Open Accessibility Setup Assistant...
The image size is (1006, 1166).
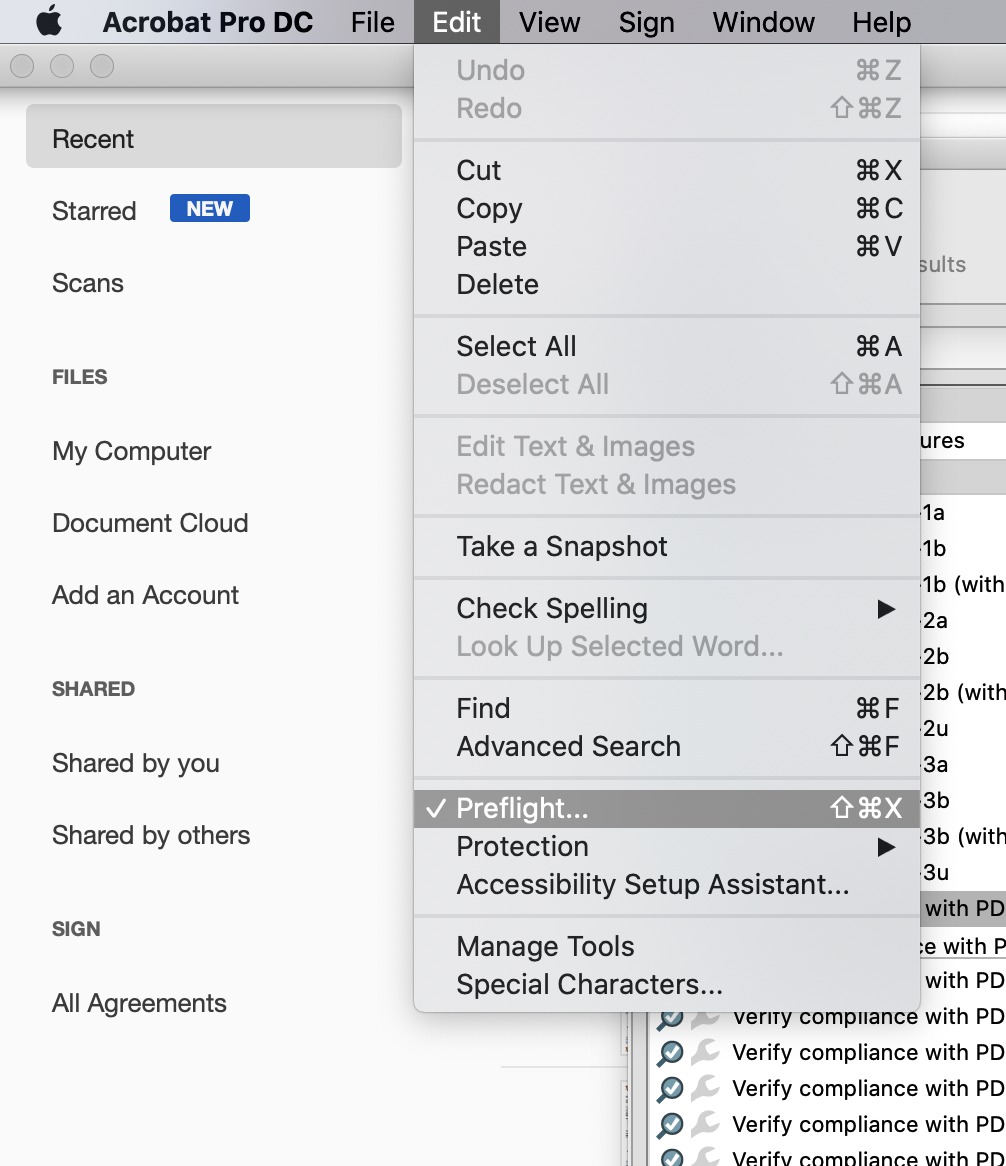pos(667,884)
